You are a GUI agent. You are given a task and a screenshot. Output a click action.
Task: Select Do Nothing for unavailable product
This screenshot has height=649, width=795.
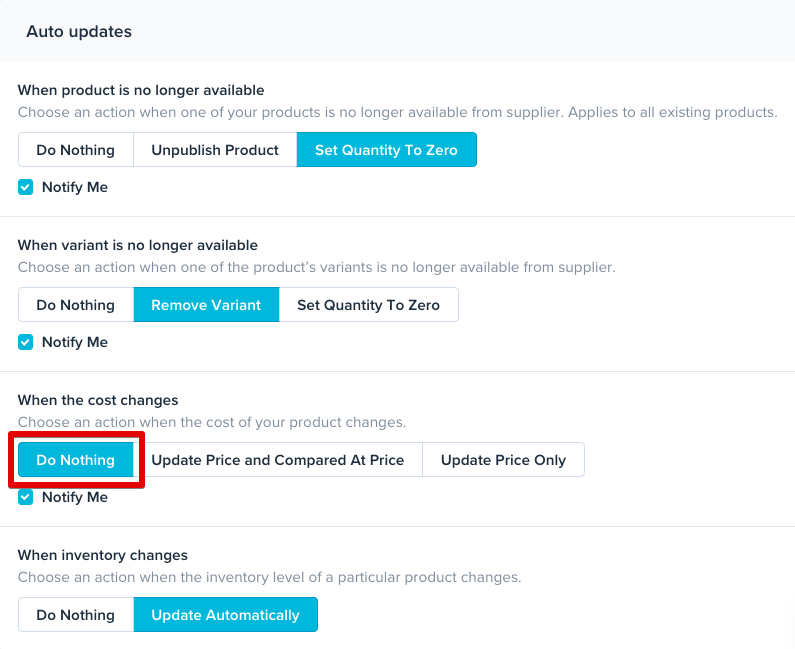click(75, 150)
